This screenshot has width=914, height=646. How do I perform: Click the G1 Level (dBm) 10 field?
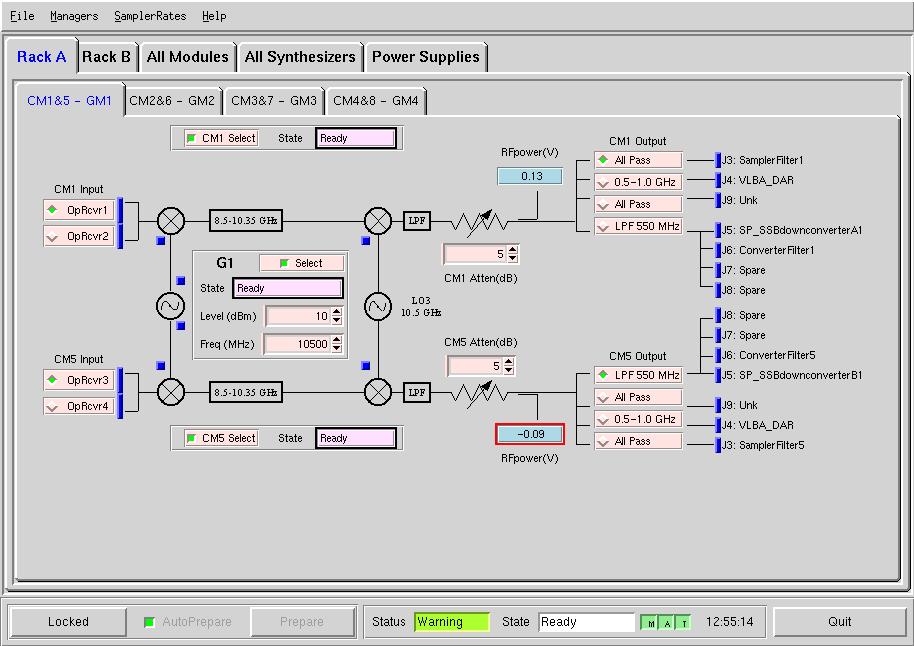point(298,316)
